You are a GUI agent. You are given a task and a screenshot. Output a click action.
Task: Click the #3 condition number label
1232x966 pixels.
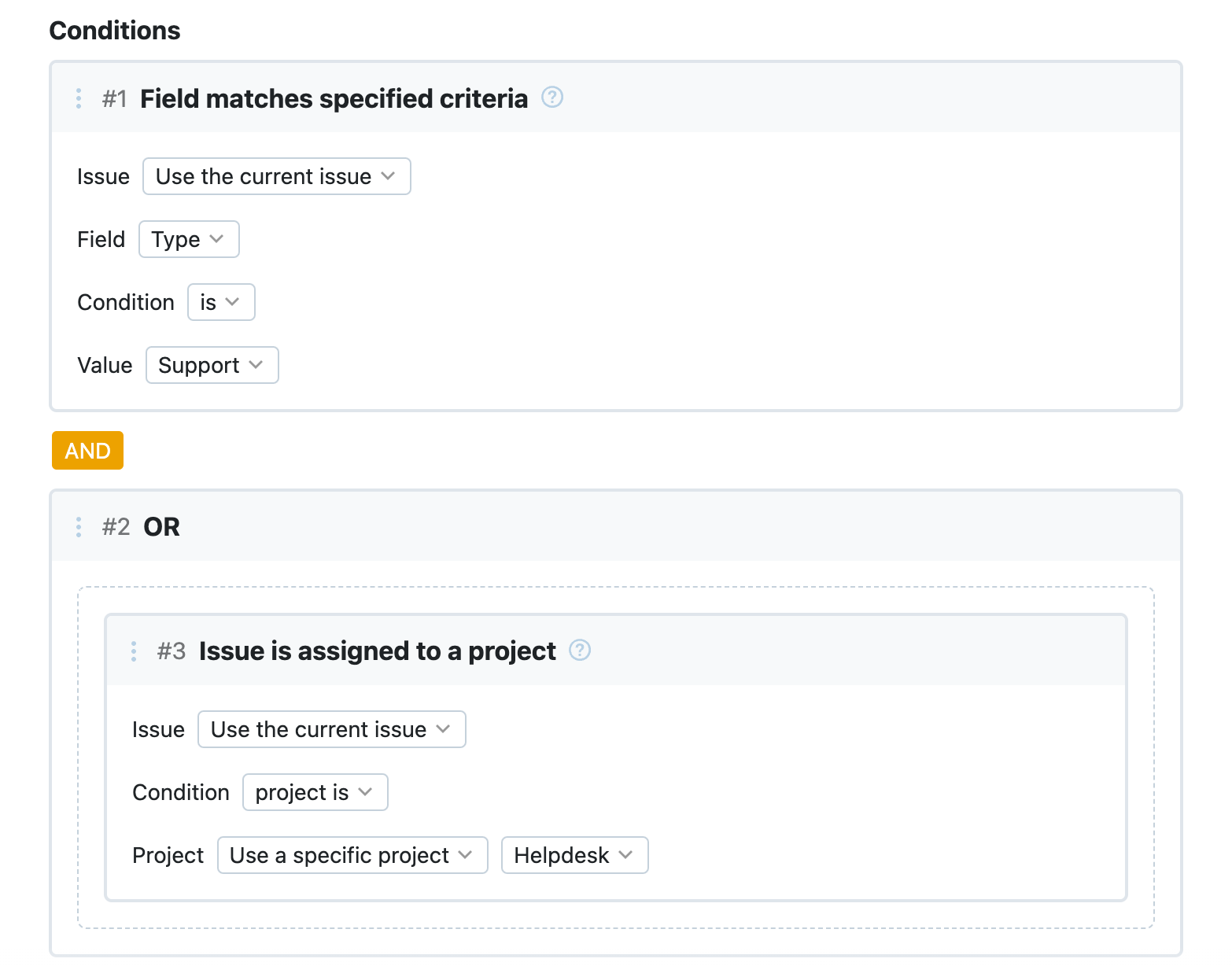(171, 651)
